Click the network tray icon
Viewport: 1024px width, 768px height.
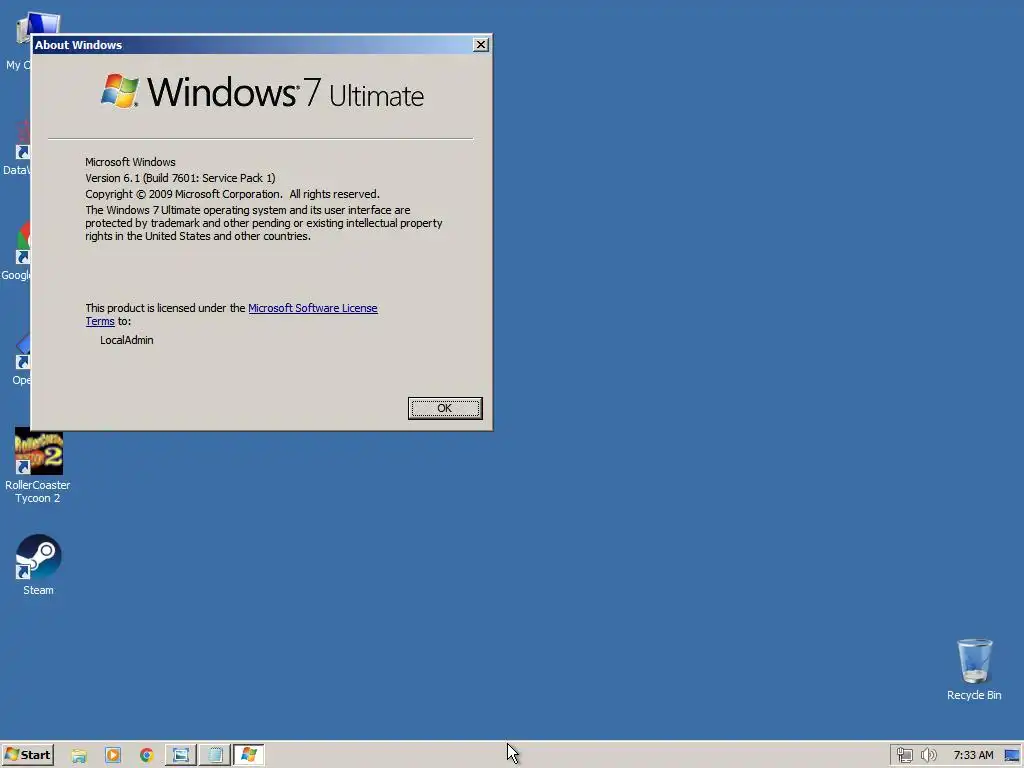[904, 756]
